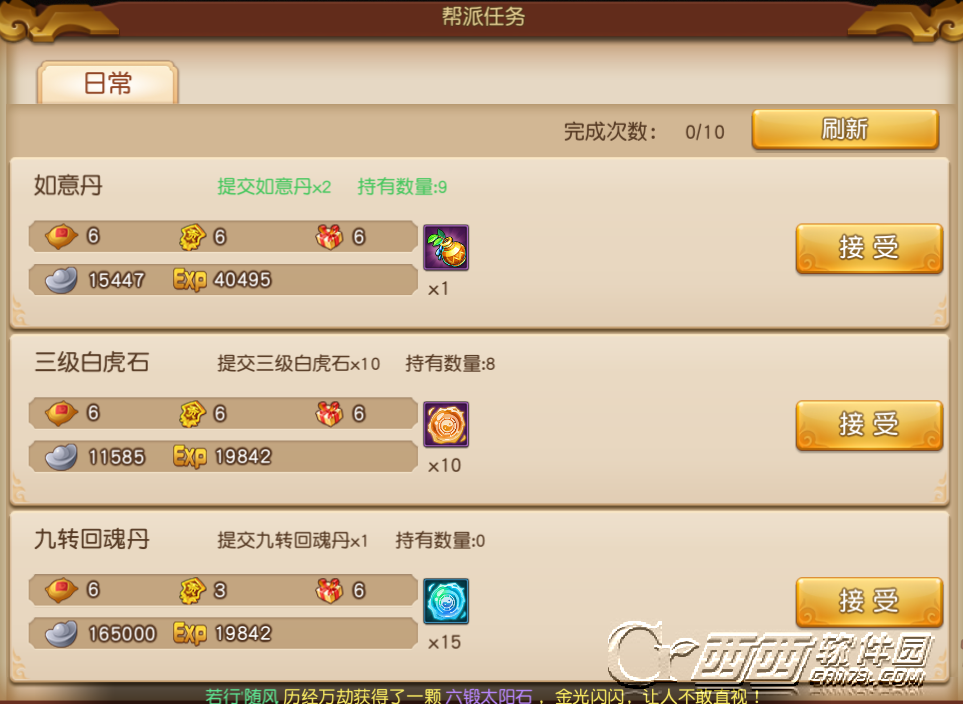The height and width of the screenshot is (704, 963).
Task: Click gift box icon in 三级白虎石 row
Action: tap(329, 413)
